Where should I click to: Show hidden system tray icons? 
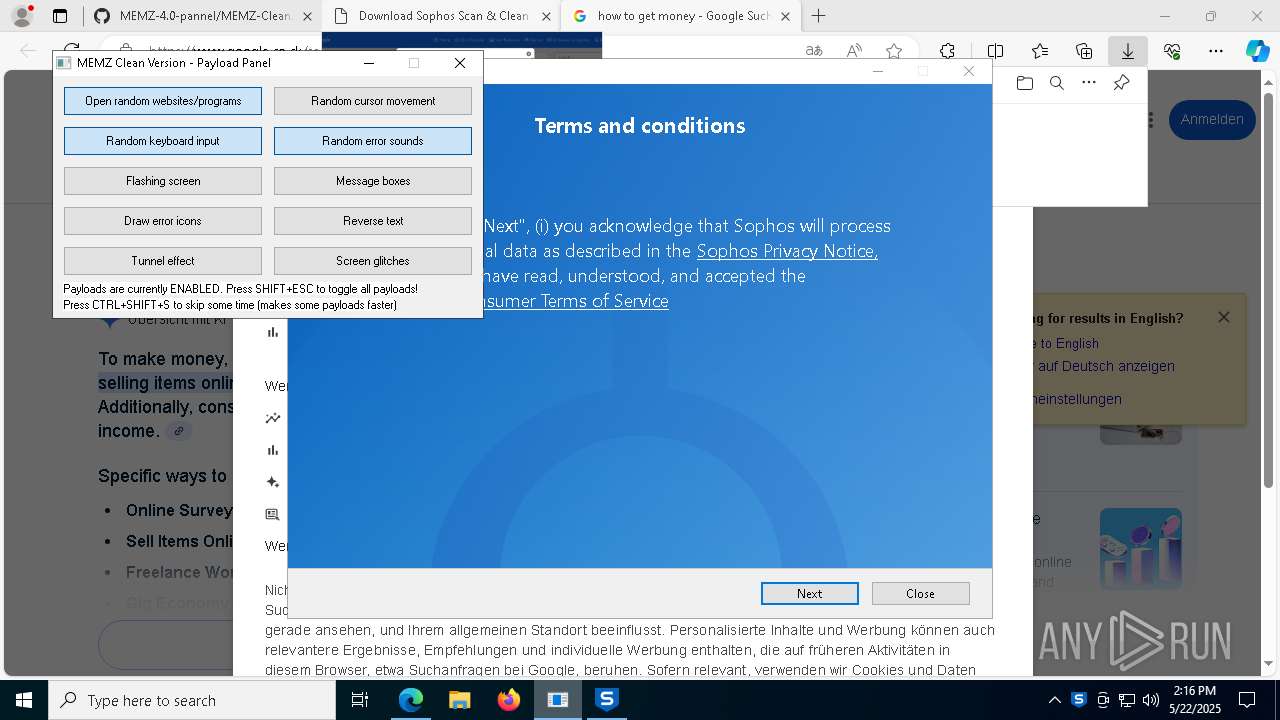(x=1055, y=700)
